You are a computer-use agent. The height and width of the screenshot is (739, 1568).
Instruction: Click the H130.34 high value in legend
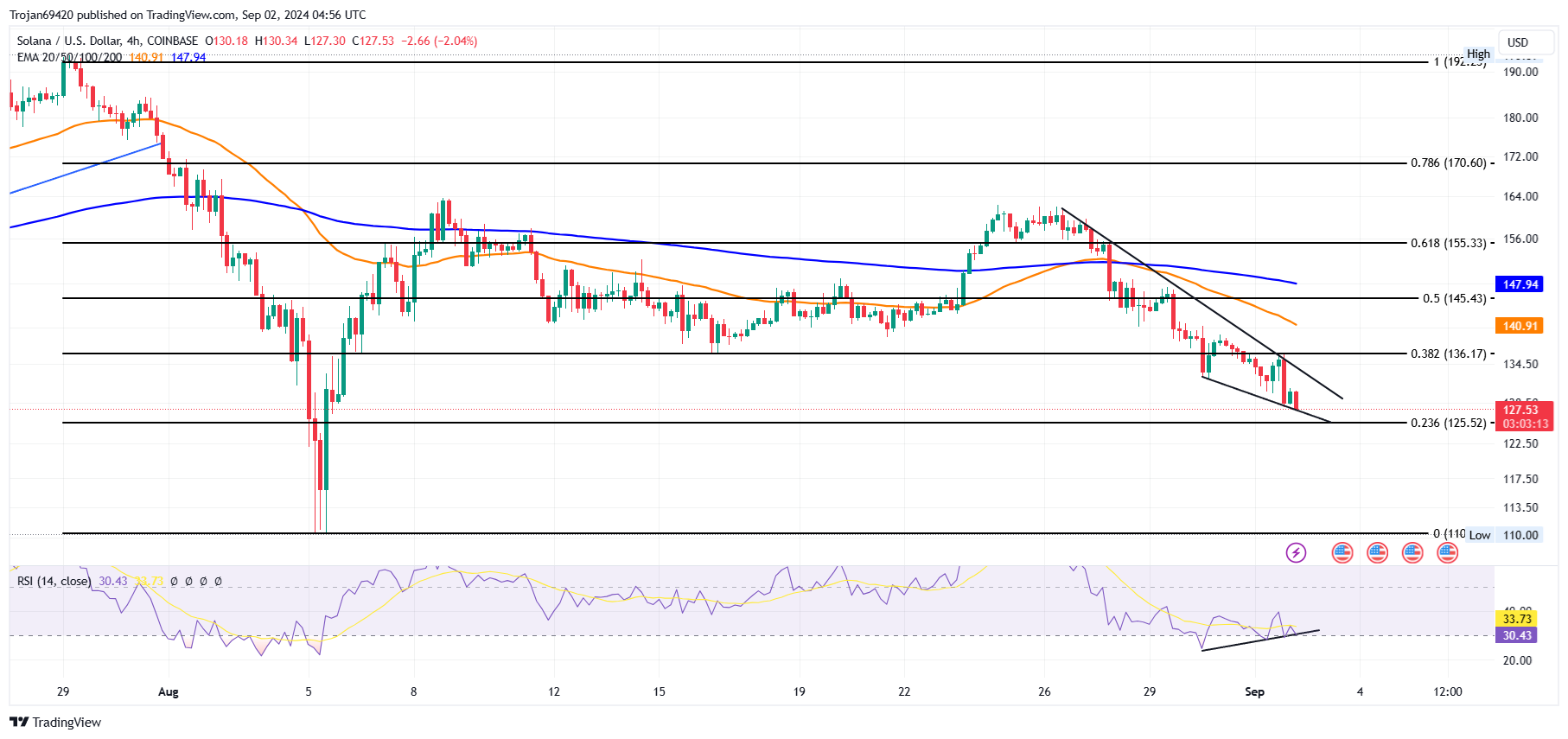pos(276,41)
